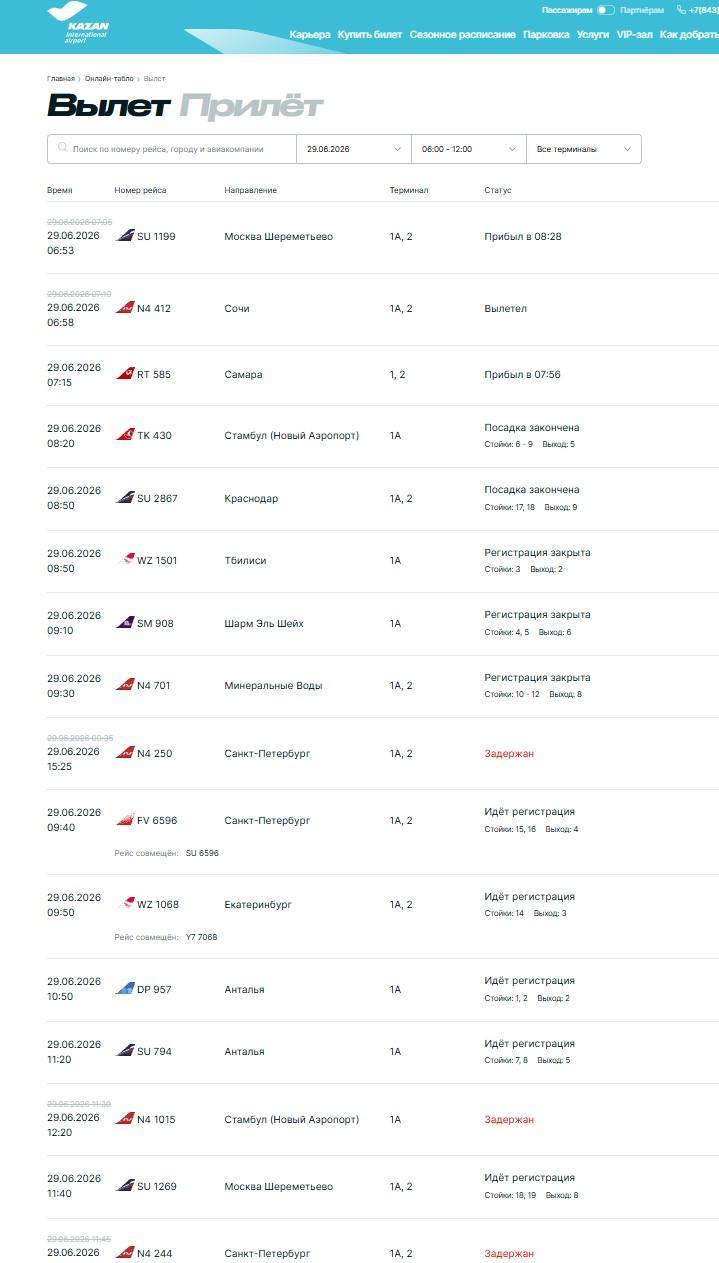Screen dimensions: 719x1263
Task: Open the Онлайн-табло breadcrumb link
Action: coord(109,78)
